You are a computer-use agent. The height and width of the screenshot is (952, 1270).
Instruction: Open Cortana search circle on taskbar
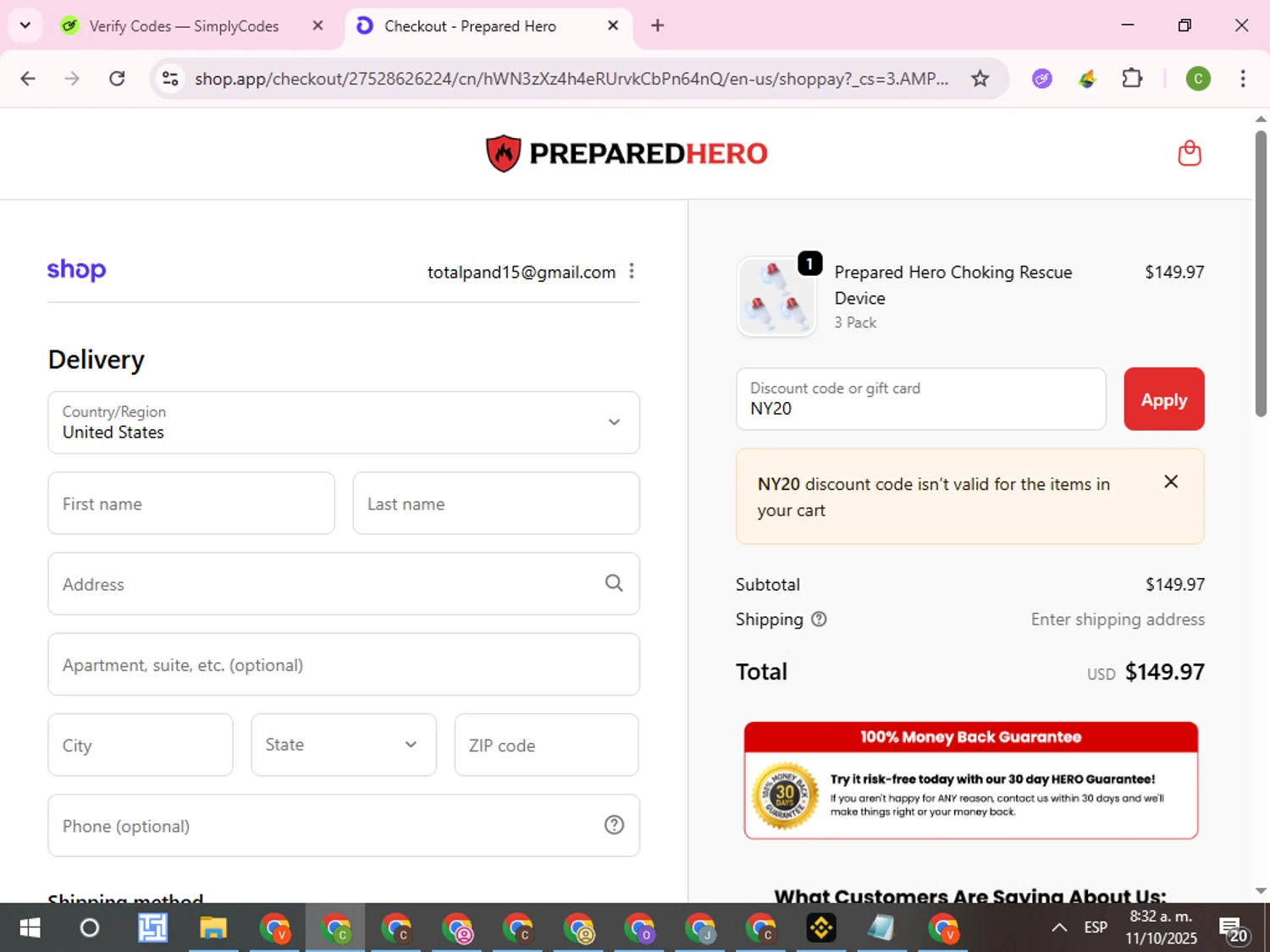89,928
